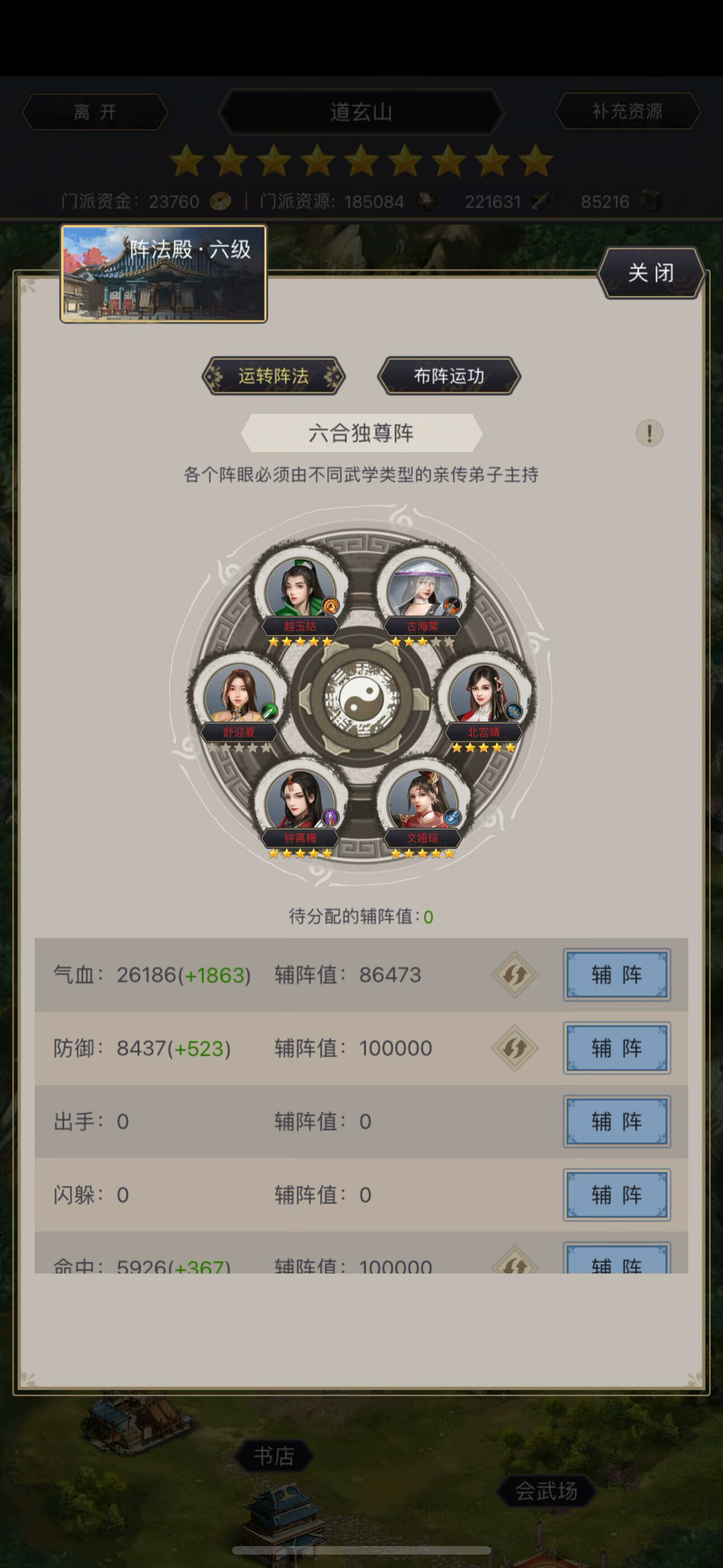Open the 六合独尊阵 formation selector
723x1568 pixels.
(361, 433)
